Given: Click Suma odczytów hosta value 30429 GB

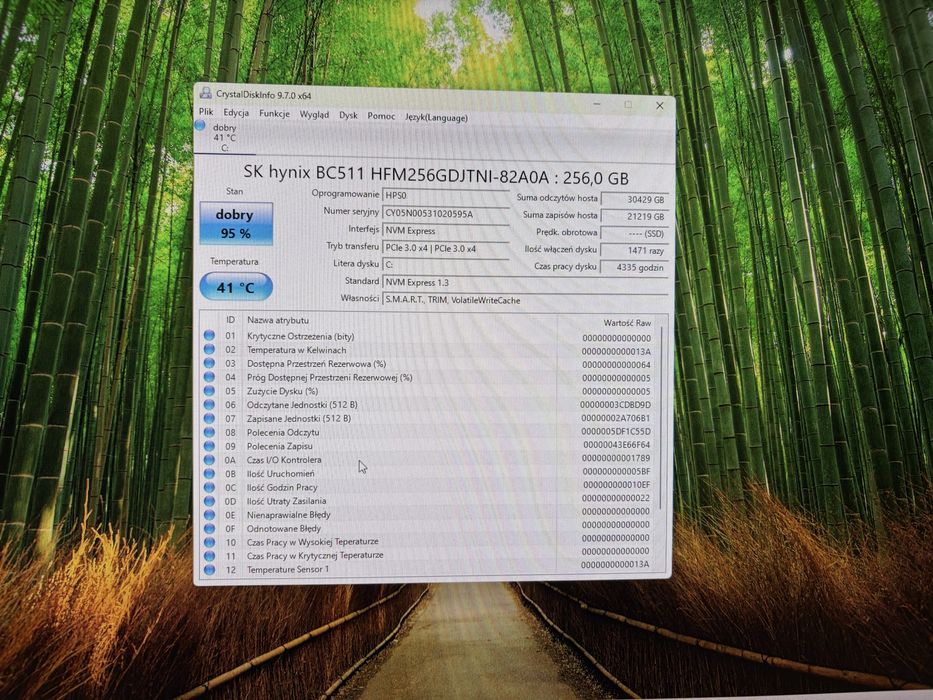Looking at the screenshot, I should click(635, 199).
